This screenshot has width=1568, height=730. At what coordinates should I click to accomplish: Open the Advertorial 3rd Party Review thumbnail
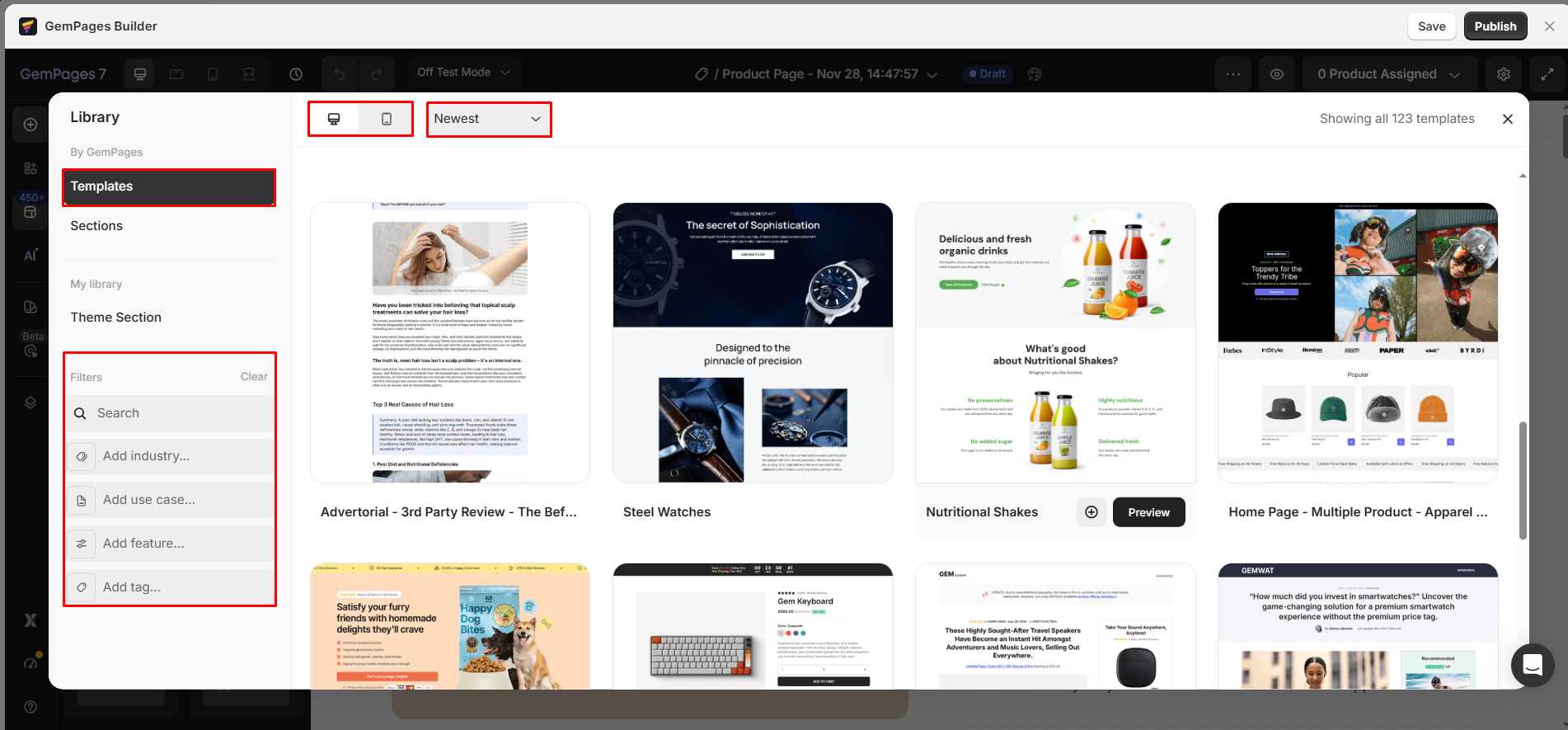450,343
